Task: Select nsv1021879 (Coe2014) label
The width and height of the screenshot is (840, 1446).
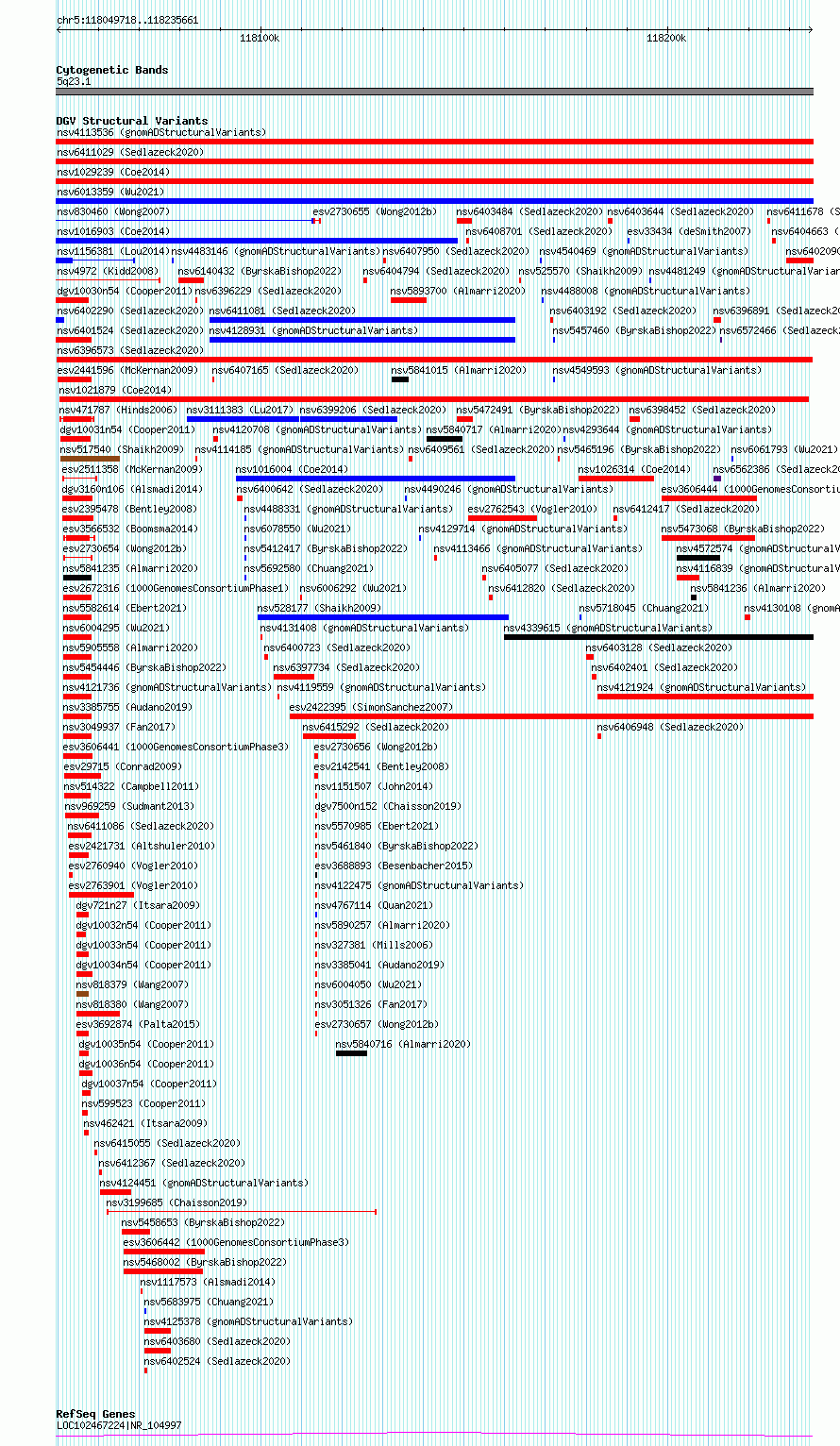Action: (x=115, y=390)
